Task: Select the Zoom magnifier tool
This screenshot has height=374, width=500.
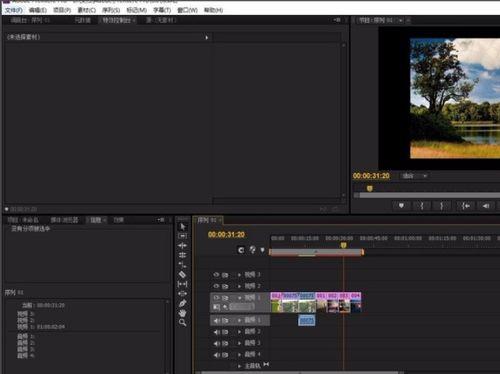Action: [182, 322]
